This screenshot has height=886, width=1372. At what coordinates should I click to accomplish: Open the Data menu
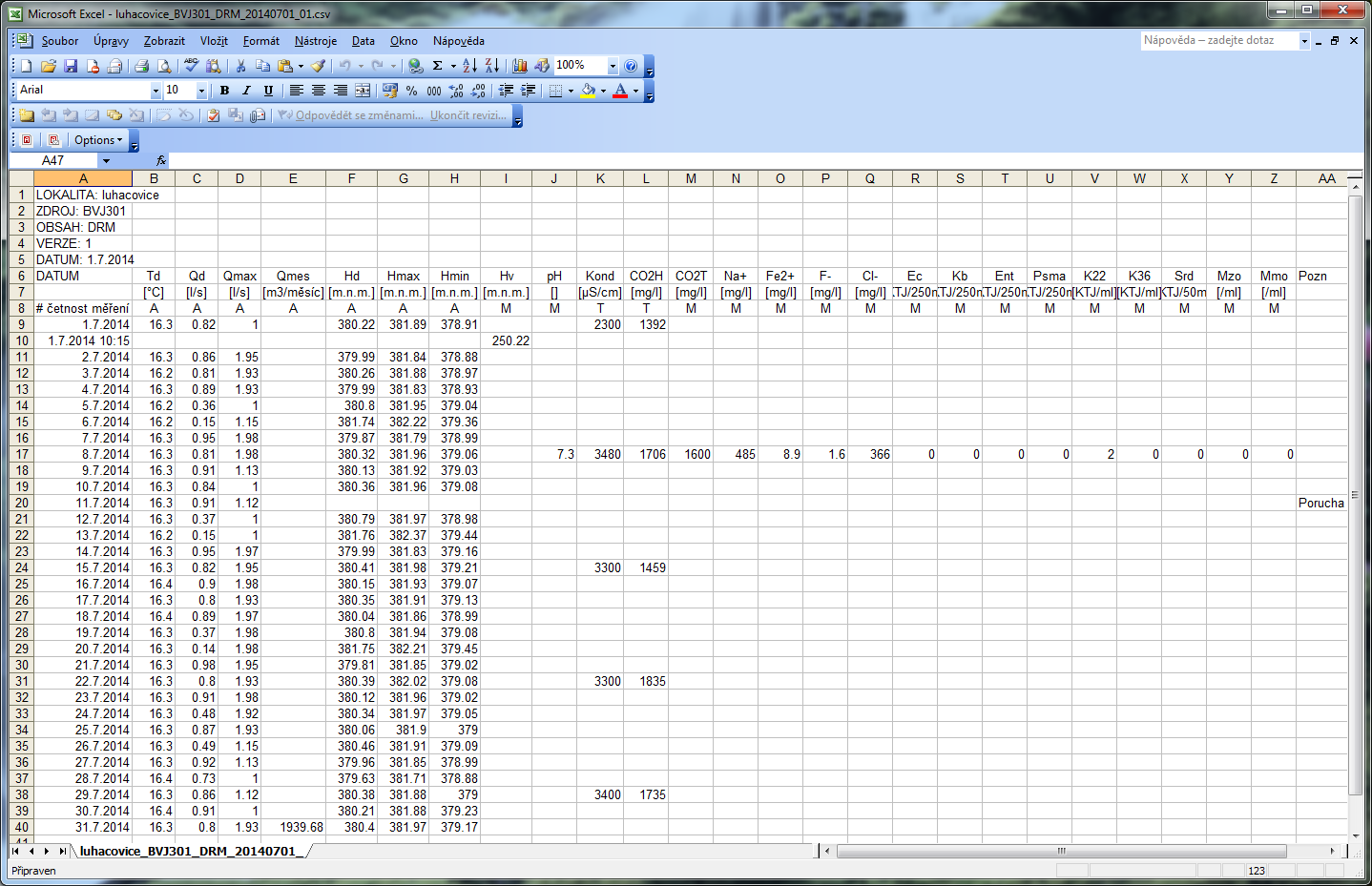363,41
